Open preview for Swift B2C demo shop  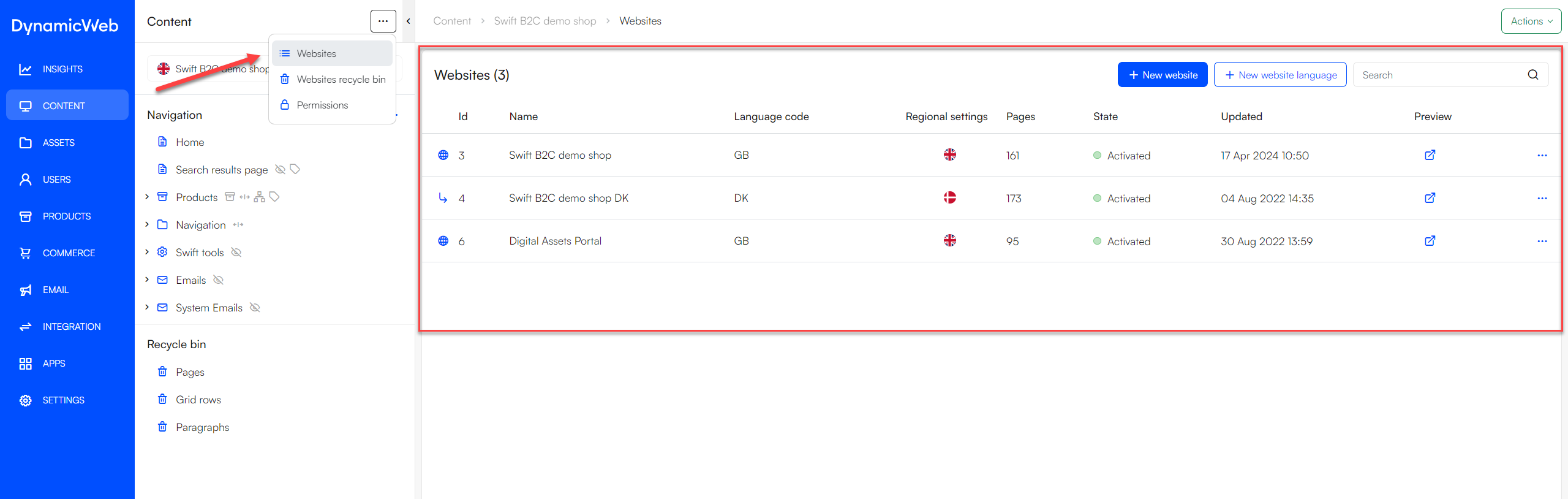pyautogui.click(x=1430, y=155)
